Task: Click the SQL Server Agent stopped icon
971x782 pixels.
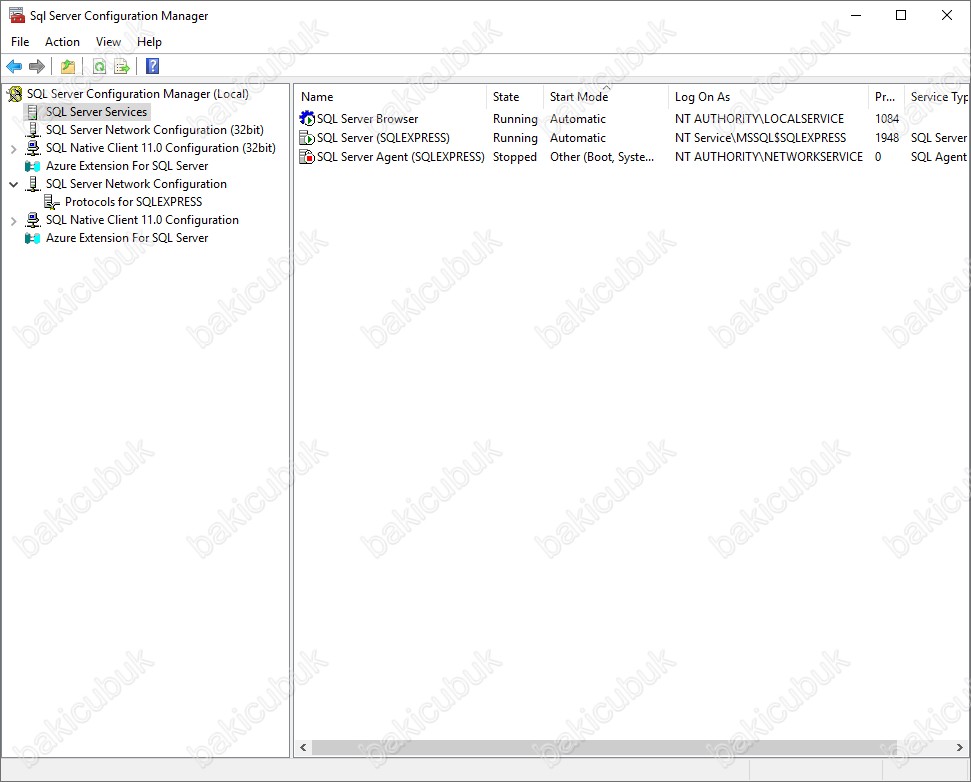Action: [x=307, y=157]
